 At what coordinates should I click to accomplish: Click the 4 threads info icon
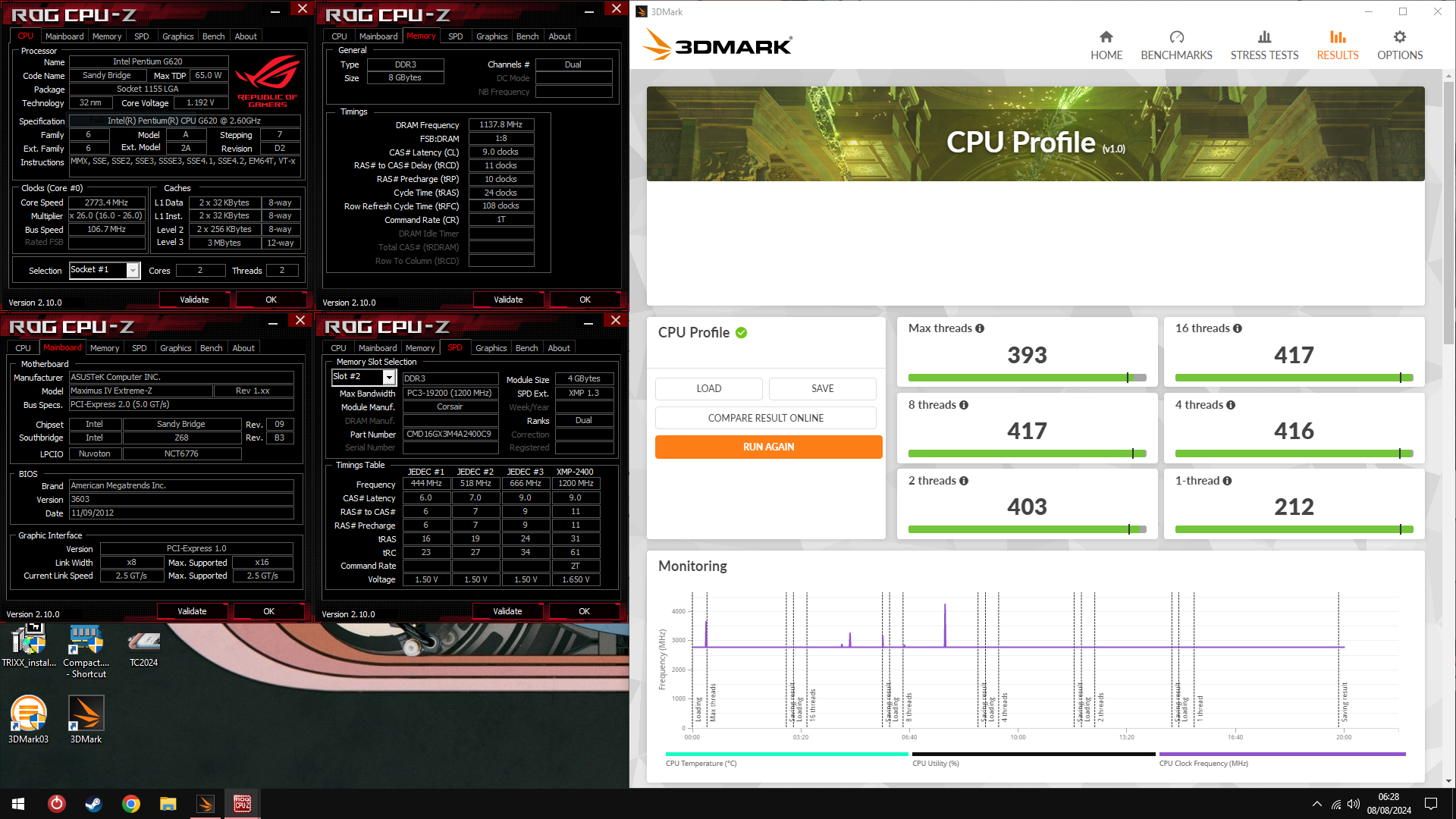[1231, 405]
